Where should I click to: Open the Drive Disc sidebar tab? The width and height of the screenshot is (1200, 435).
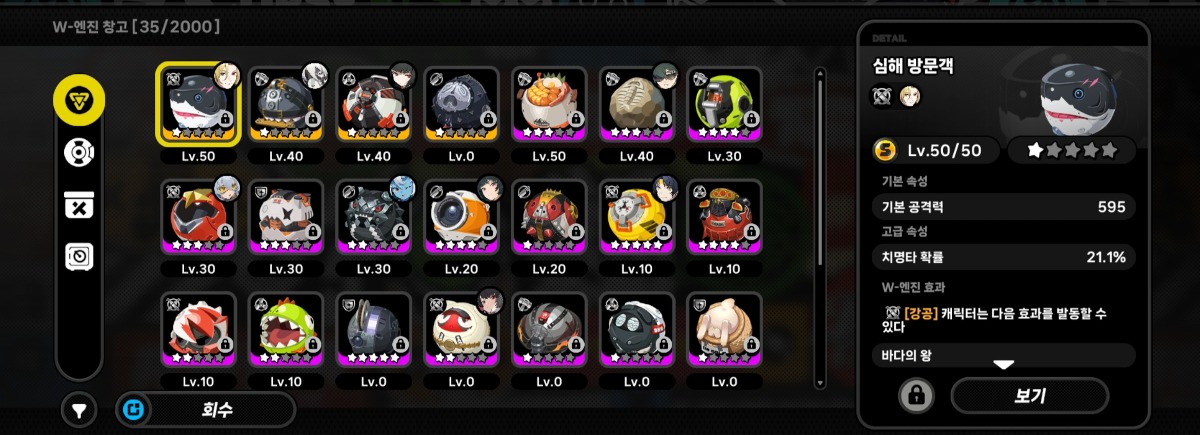click(78, 152)
